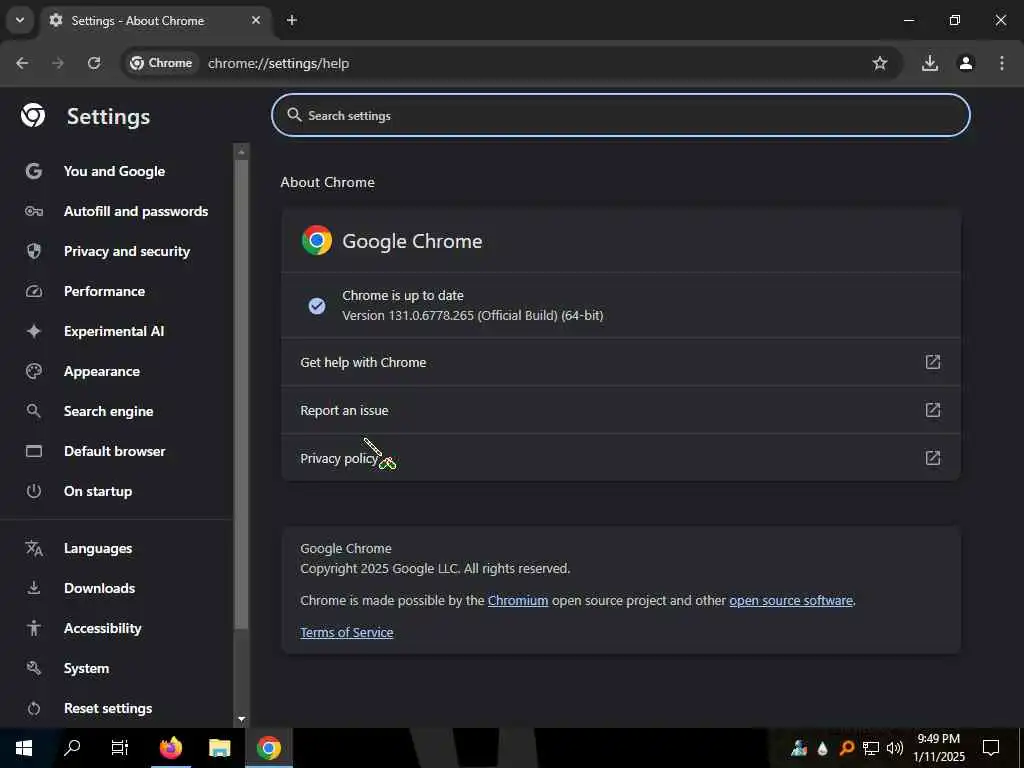
Task: Select the Settings - About Chrome tab
Action: point(154,21)
